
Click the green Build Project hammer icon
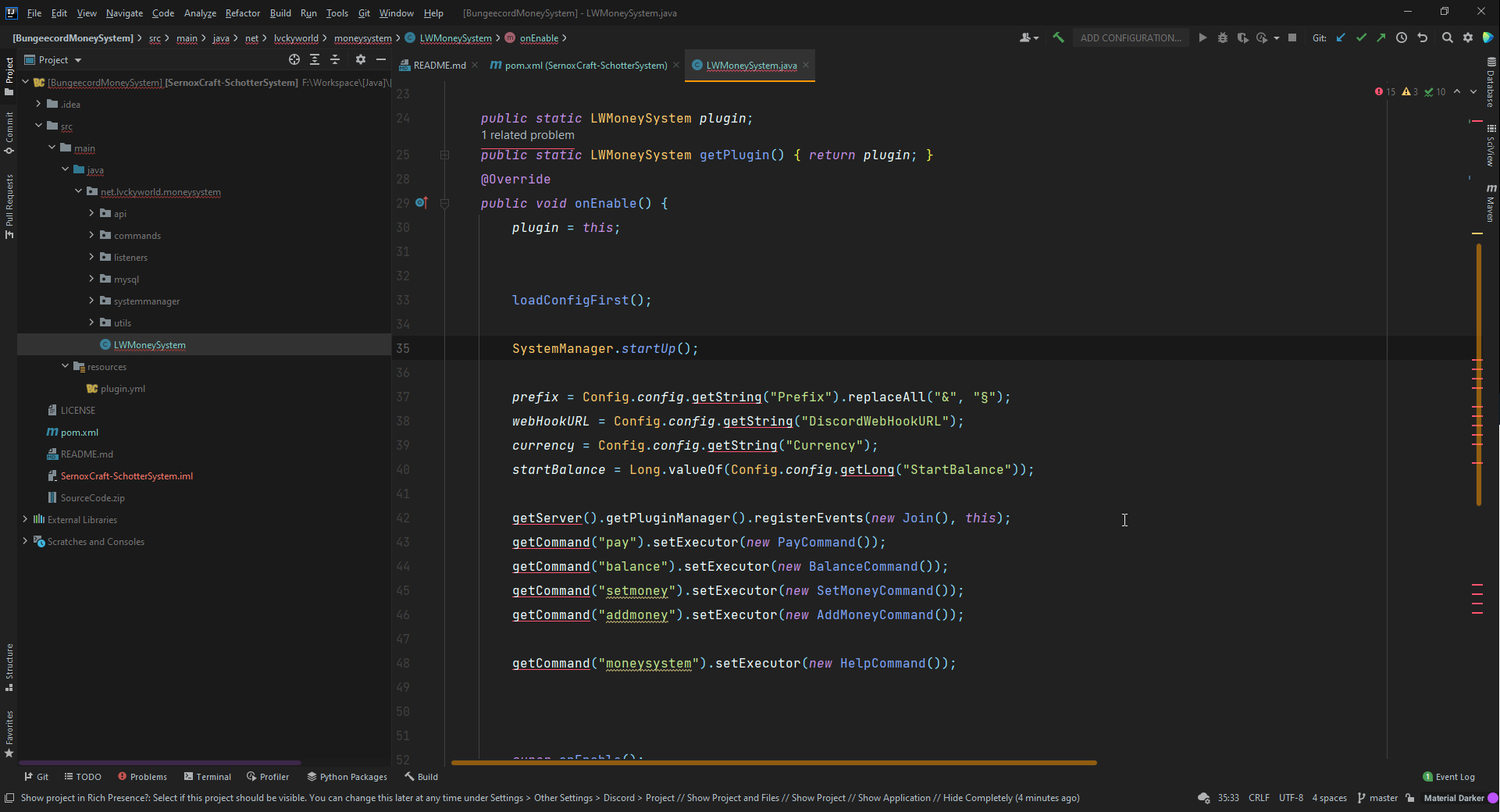[1058, 37]
